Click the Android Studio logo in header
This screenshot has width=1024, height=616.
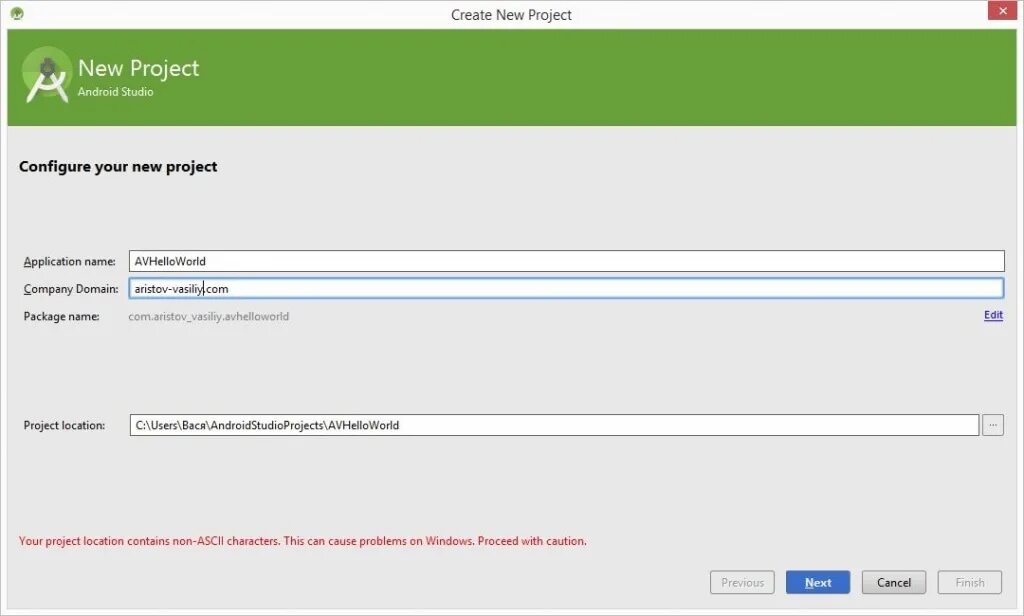(x=46, y=76)
